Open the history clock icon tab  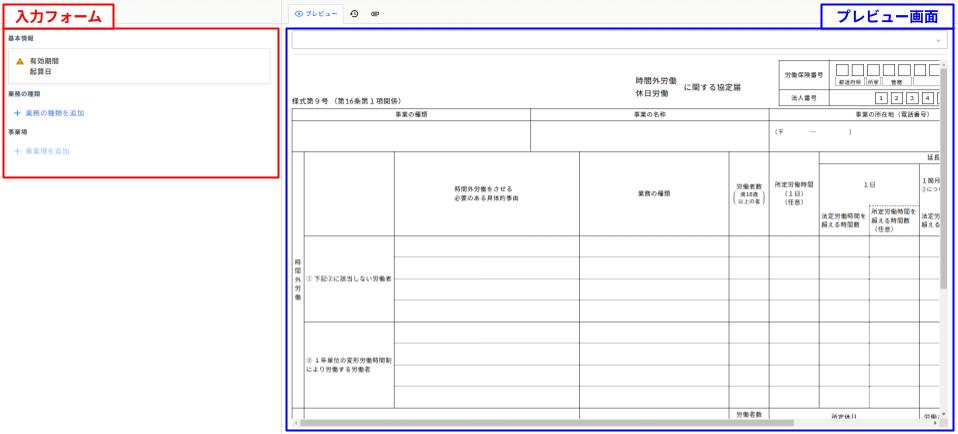354,13
